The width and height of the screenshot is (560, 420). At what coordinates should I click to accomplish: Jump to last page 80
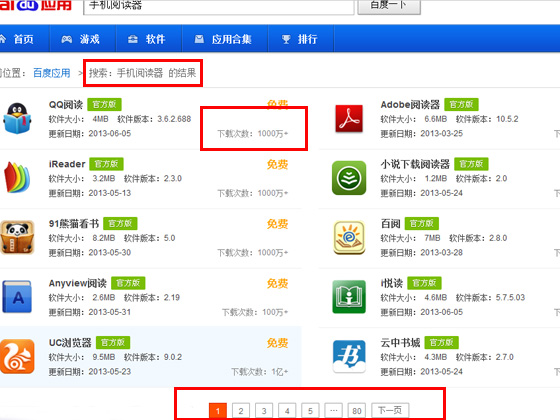coord(357,410)
